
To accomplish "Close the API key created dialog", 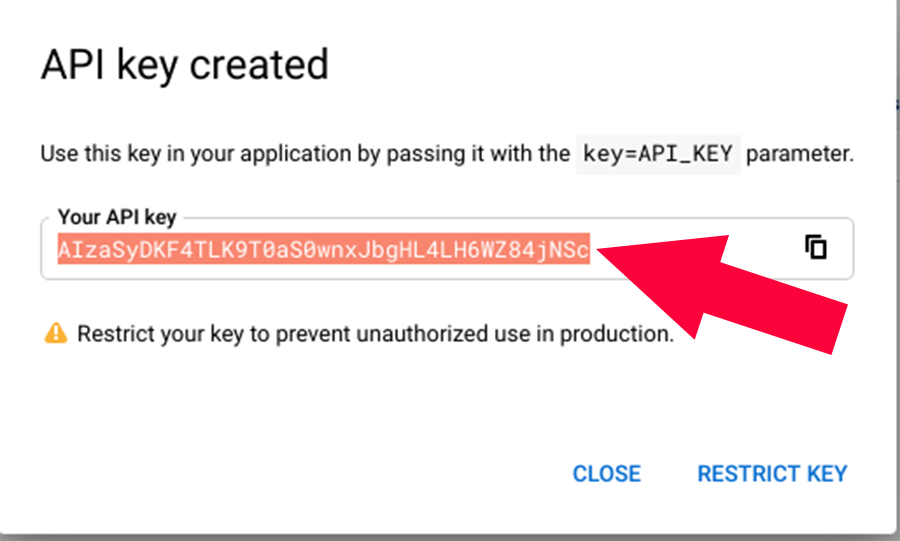I will [607, 473].
